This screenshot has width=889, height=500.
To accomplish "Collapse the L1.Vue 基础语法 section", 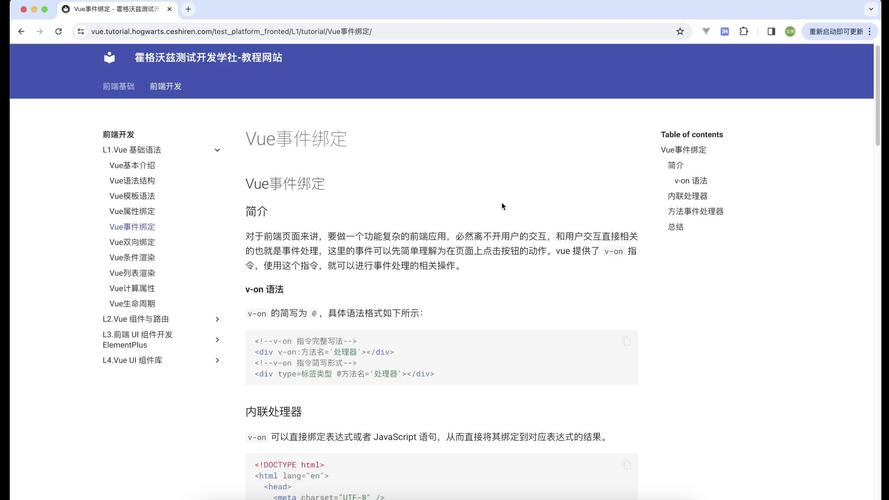I will (217, 150).
